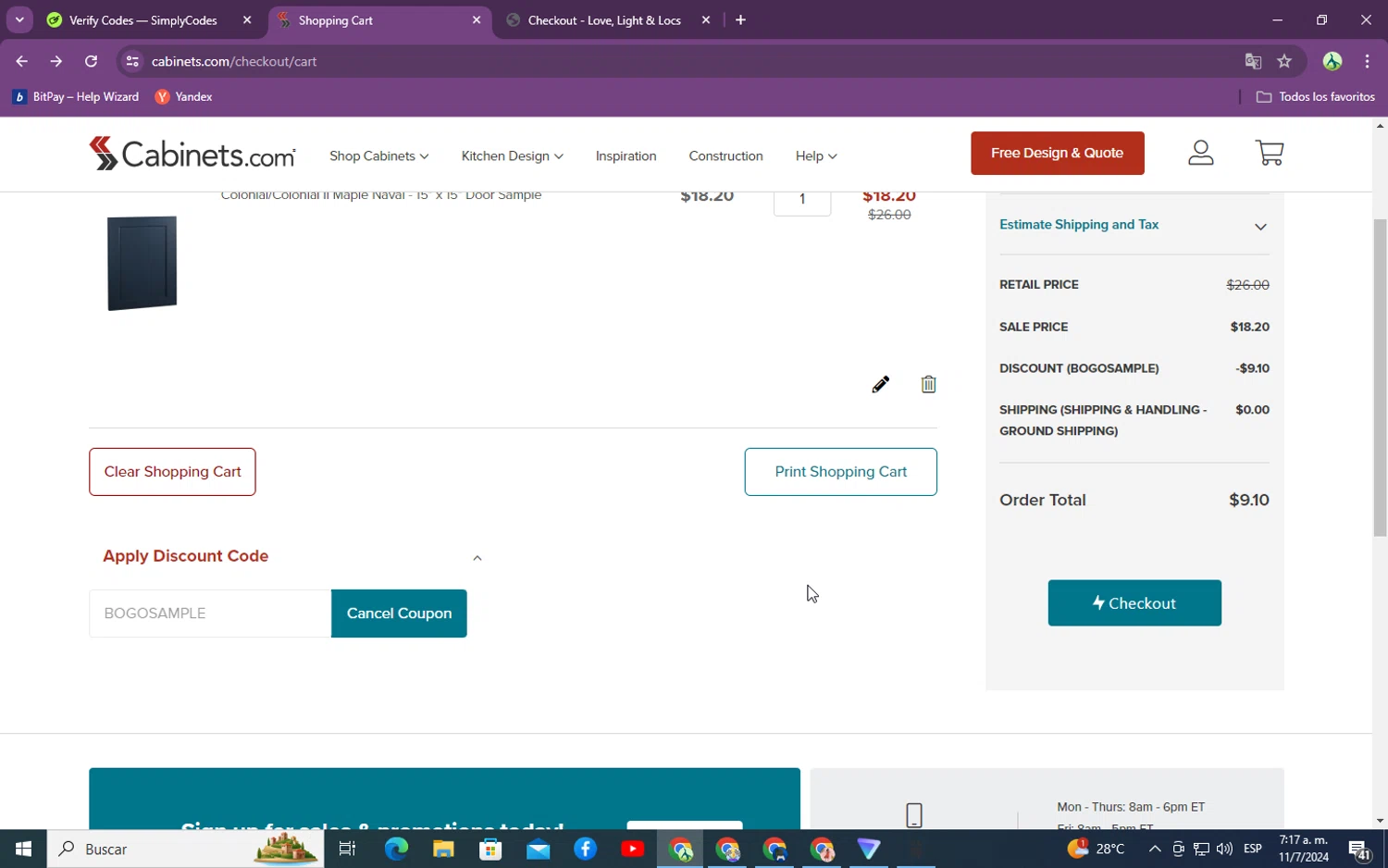Screen dimensions: 1388x868
Task: Click the Buscar search box on taskbar
Action: [185, 849]
